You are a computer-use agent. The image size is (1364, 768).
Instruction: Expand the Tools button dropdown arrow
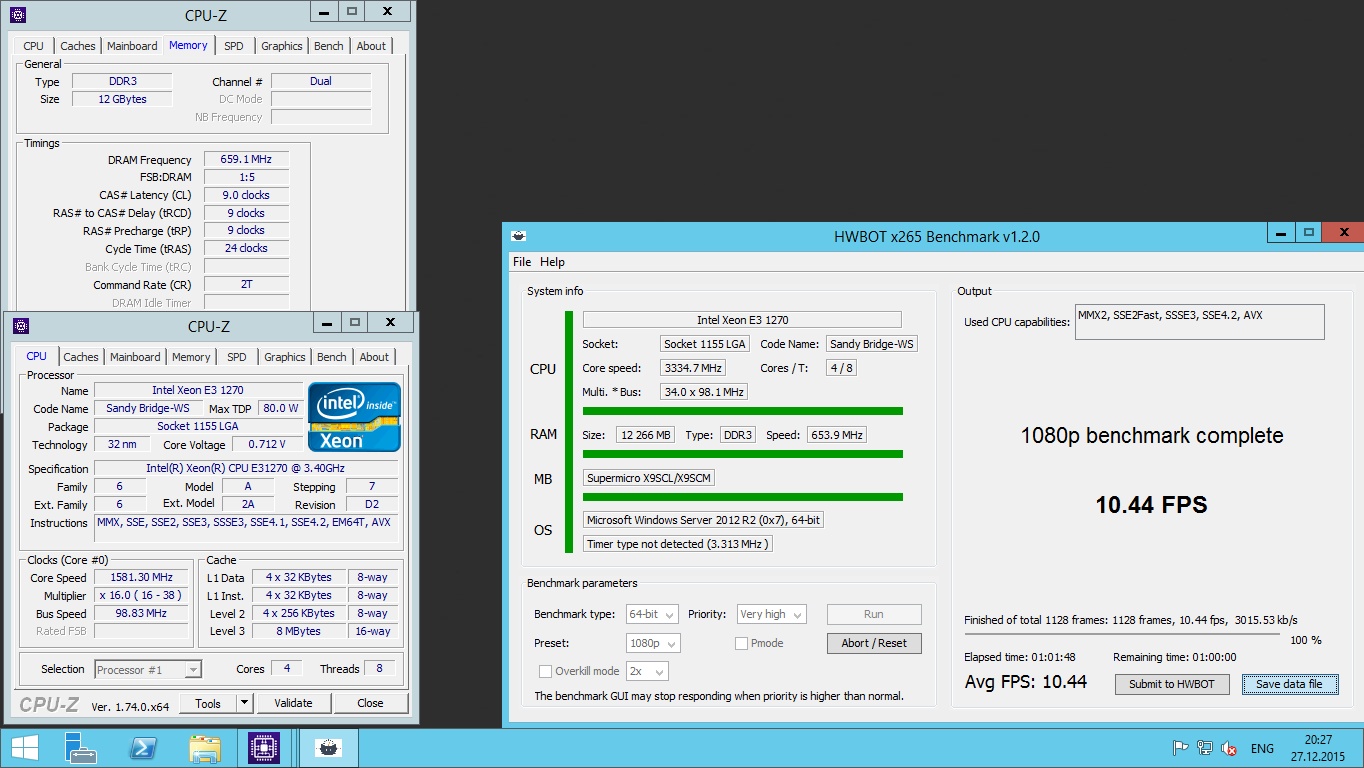click(244, 703)
